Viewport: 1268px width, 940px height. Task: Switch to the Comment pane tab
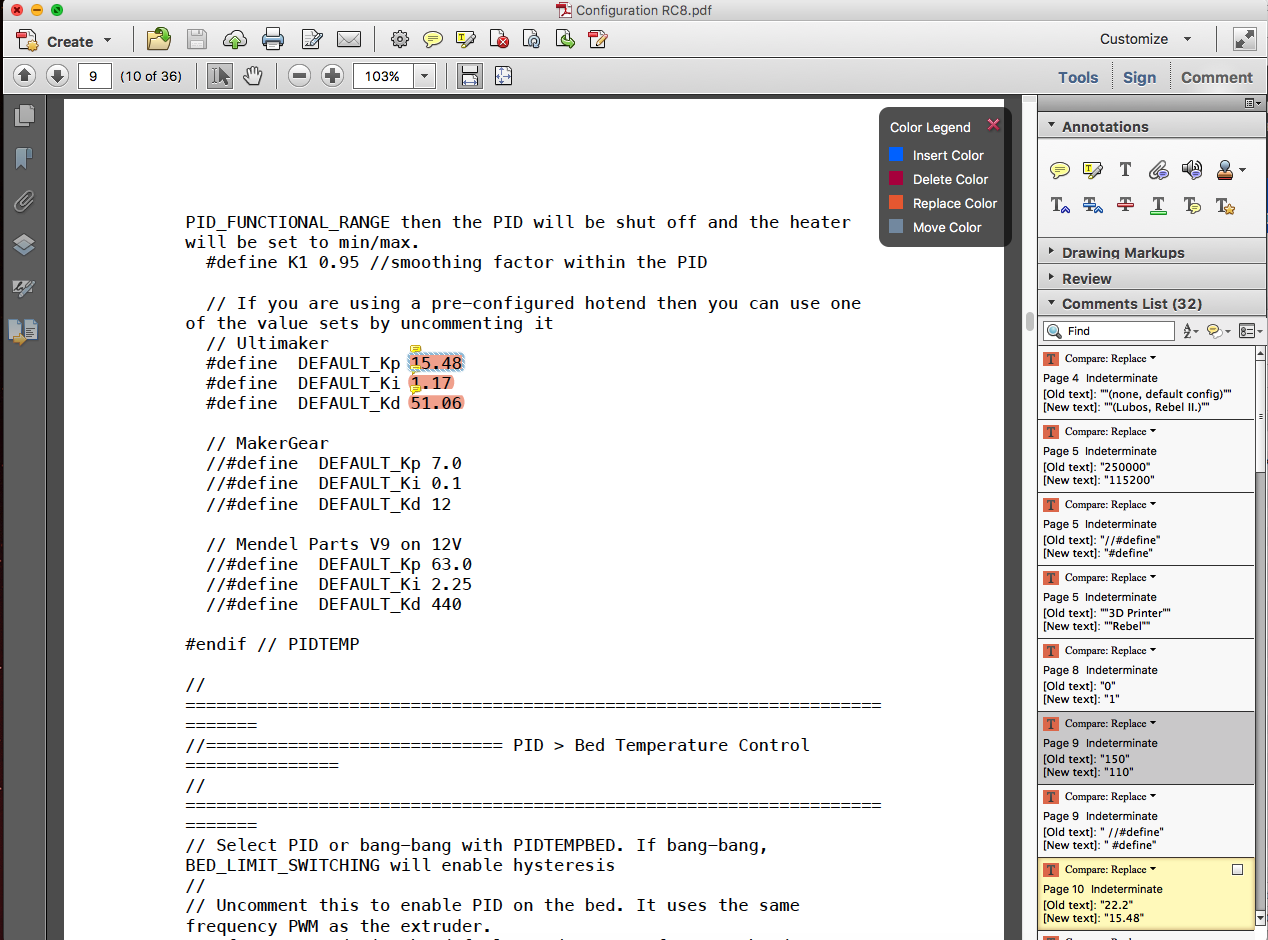pos(1216,77)
